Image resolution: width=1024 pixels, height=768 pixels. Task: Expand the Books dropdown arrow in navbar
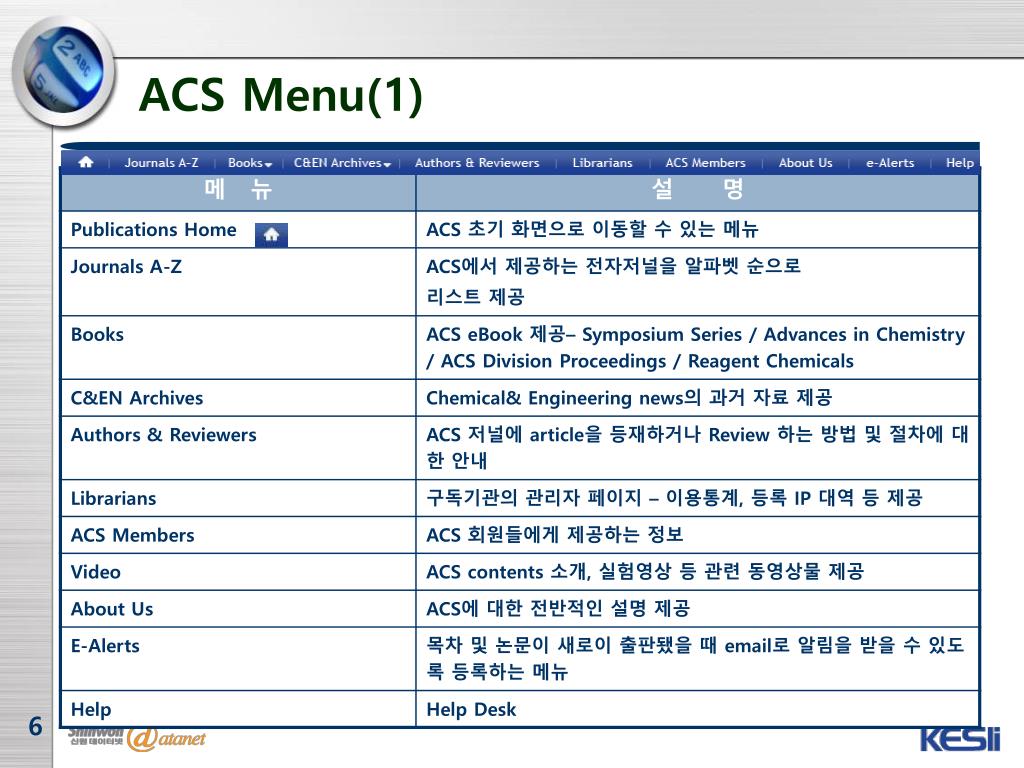tap(268, 165)
